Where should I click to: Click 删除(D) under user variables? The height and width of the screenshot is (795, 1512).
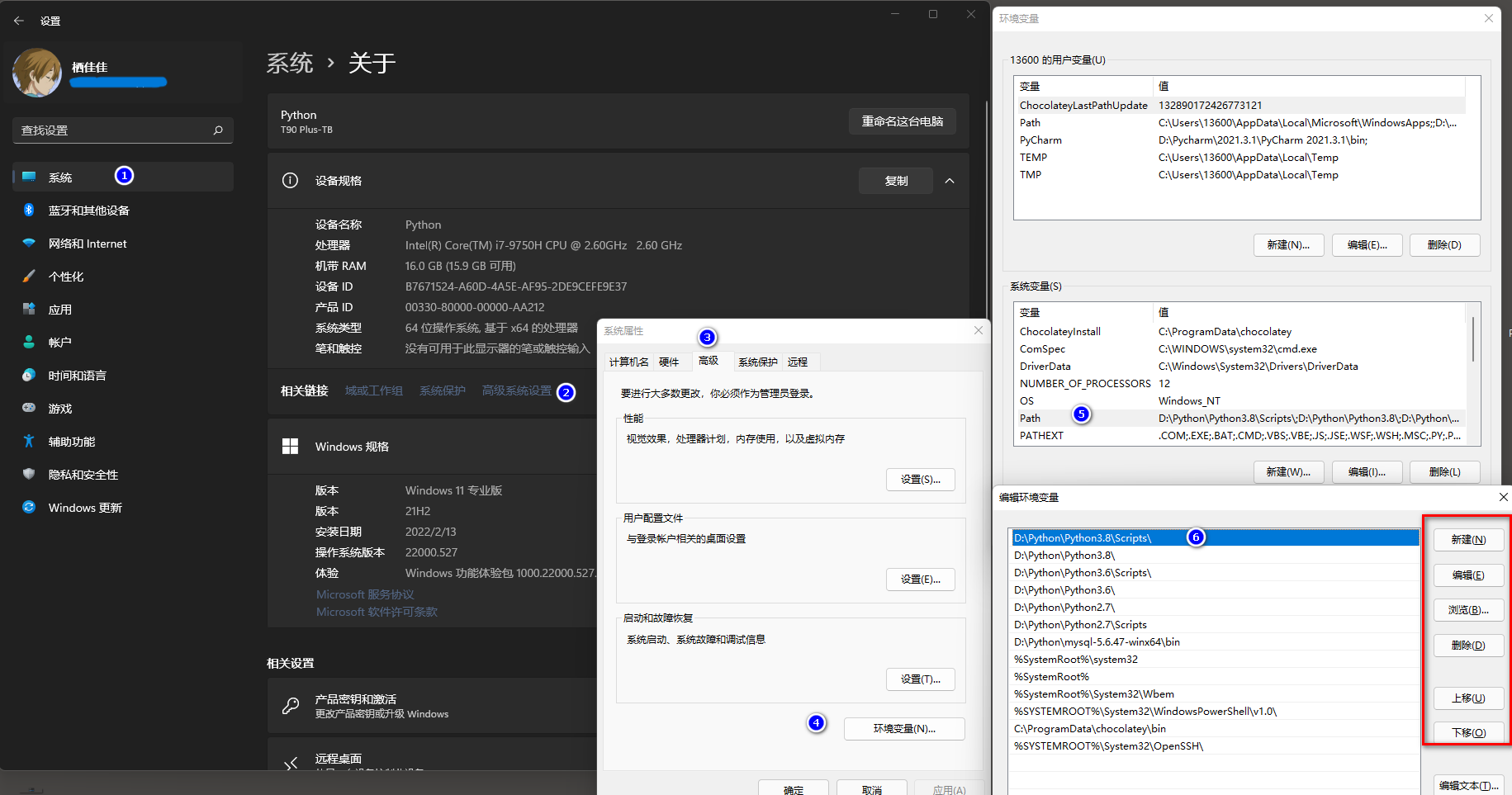point(1444,245)
